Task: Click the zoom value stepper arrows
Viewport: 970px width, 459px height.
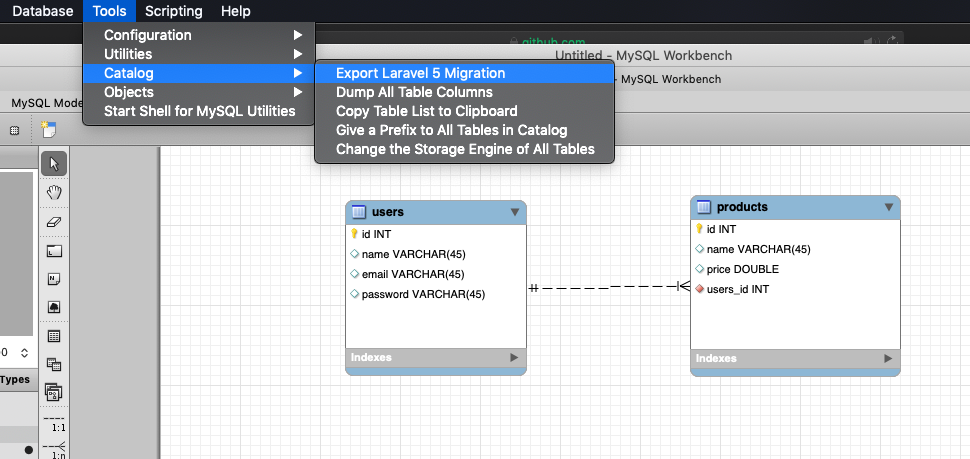Action: pos(24,353)
